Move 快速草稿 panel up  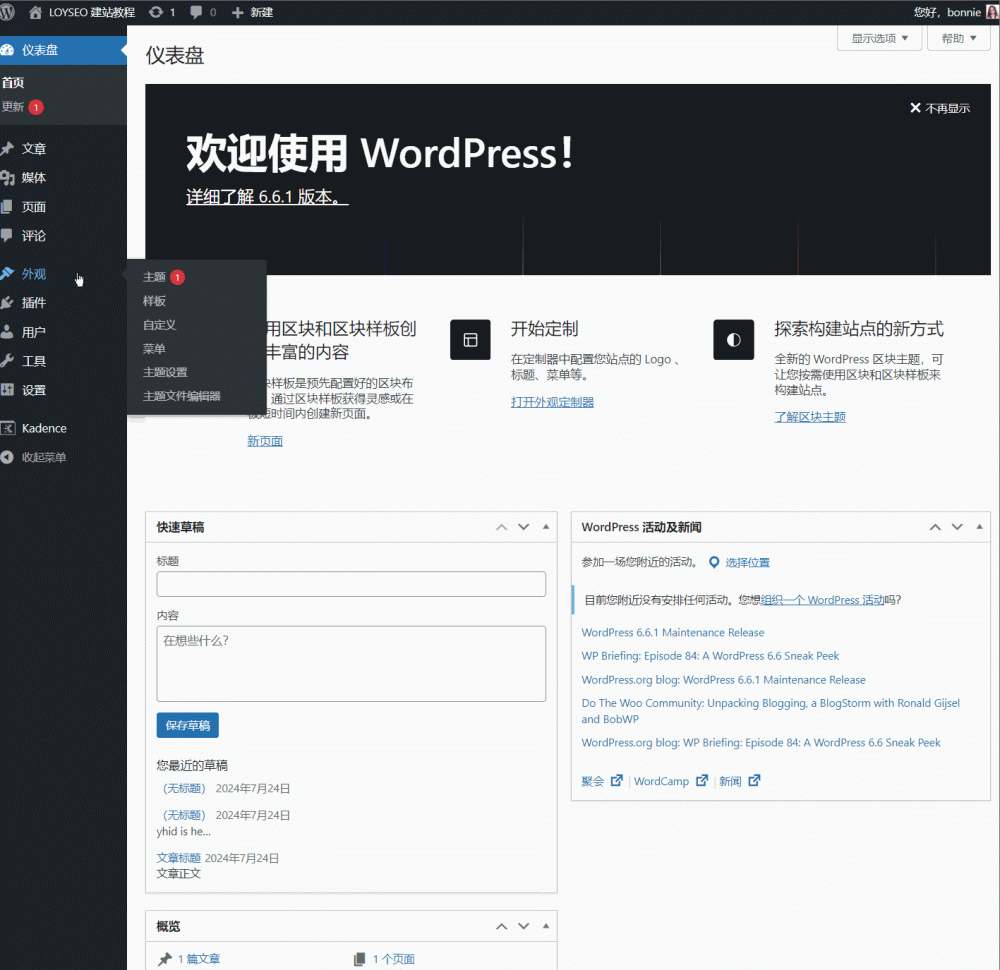point(502,527)
